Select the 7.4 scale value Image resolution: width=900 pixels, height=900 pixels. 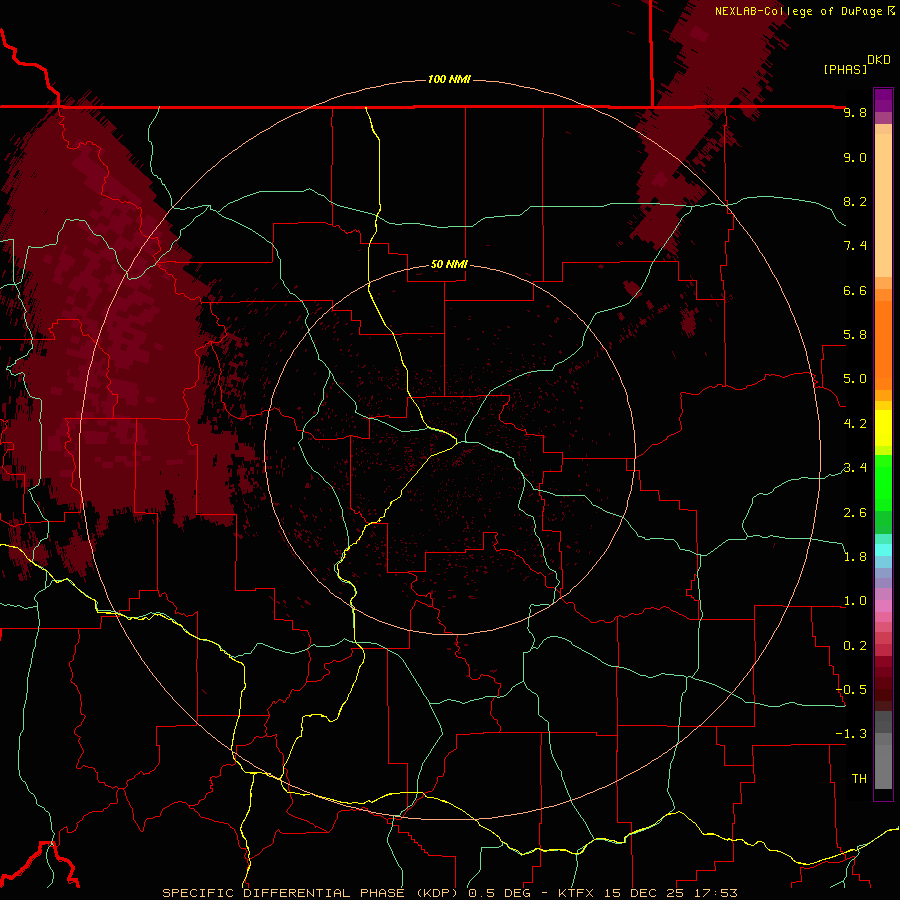[x=855, y=246]
